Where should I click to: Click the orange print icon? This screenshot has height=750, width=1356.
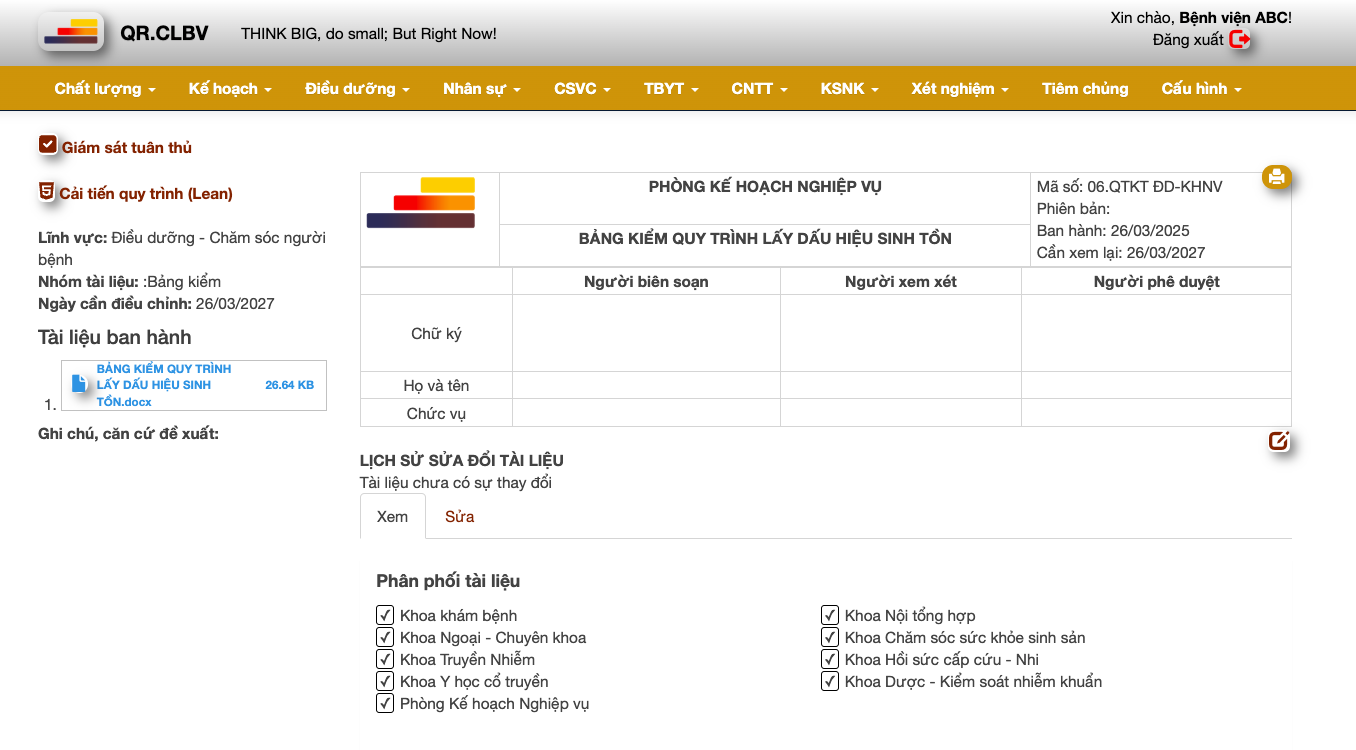coord(1276,177)
